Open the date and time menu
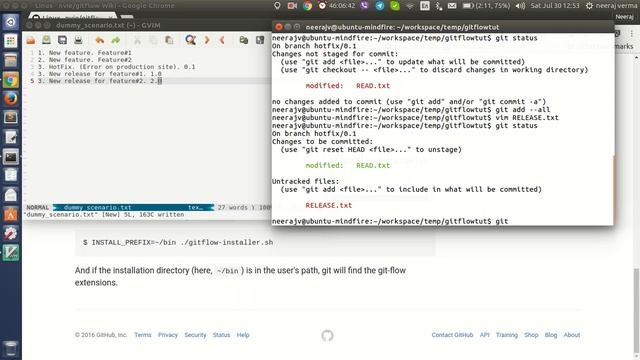Viewport: 640px width, 360px height. click(555, 6)
